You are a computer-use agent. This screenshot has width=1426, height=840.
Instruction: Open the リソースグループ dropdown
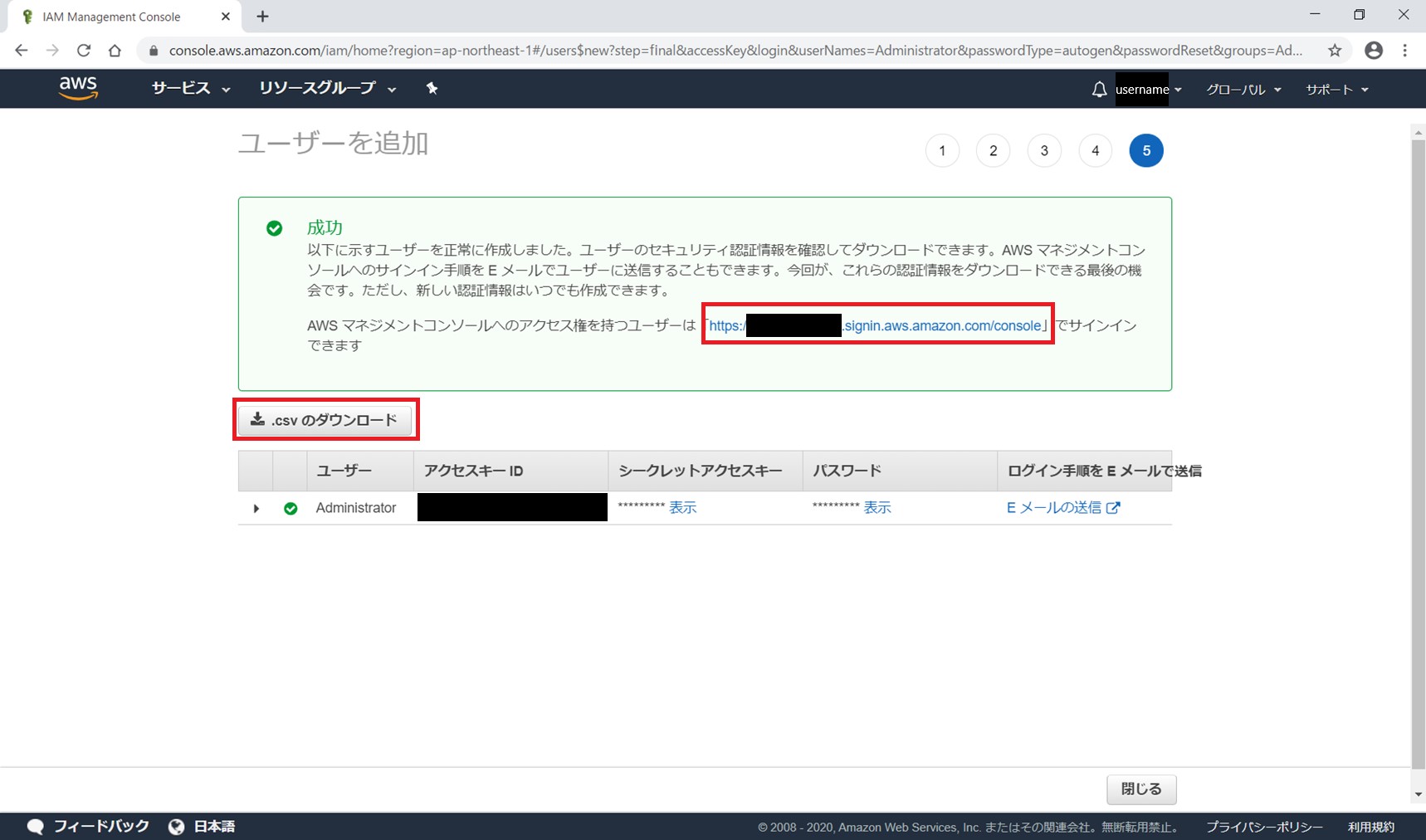point(327,88)
